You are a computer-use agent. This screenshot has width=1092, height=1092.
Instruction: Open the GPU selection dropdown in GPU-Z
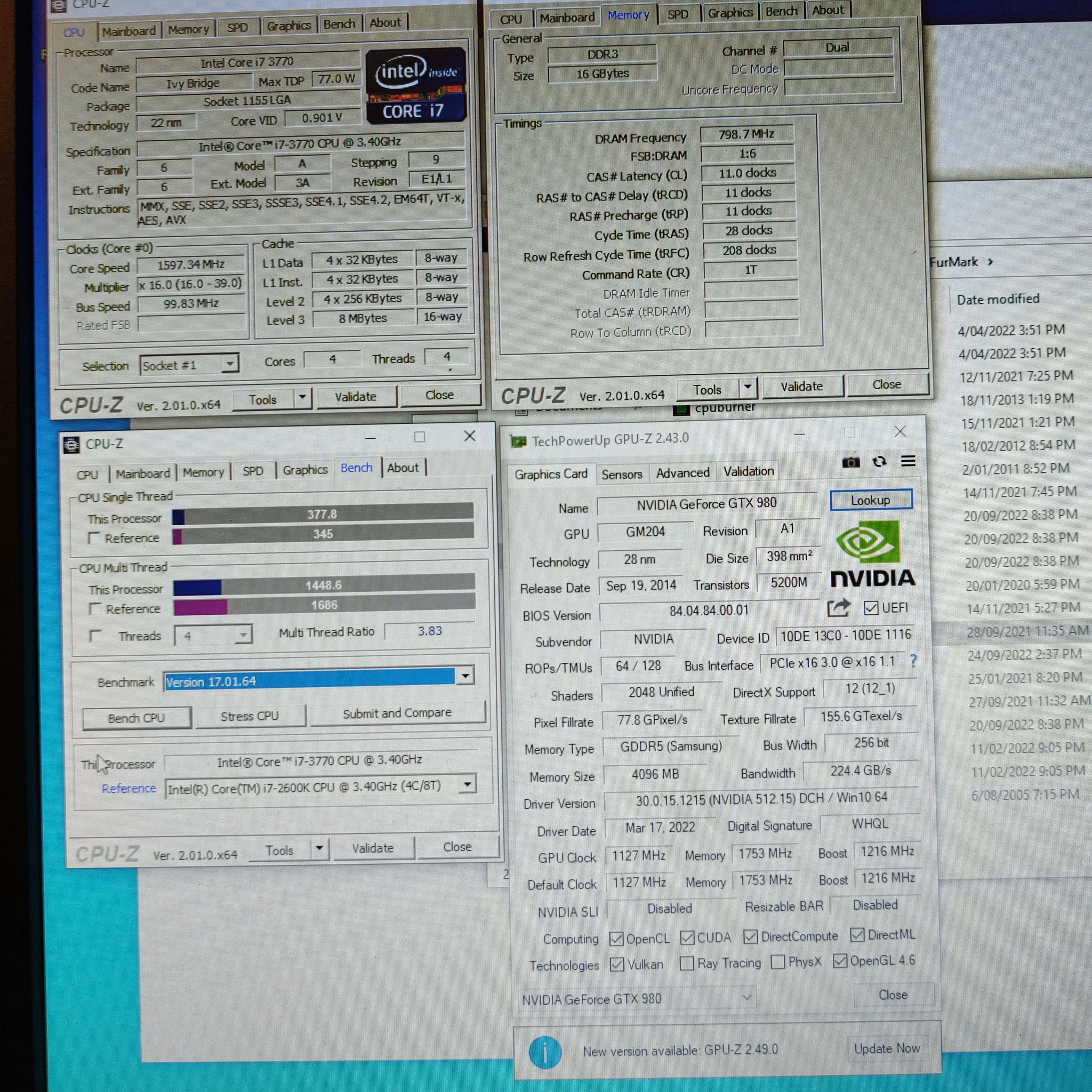click(x=637, y=998)
